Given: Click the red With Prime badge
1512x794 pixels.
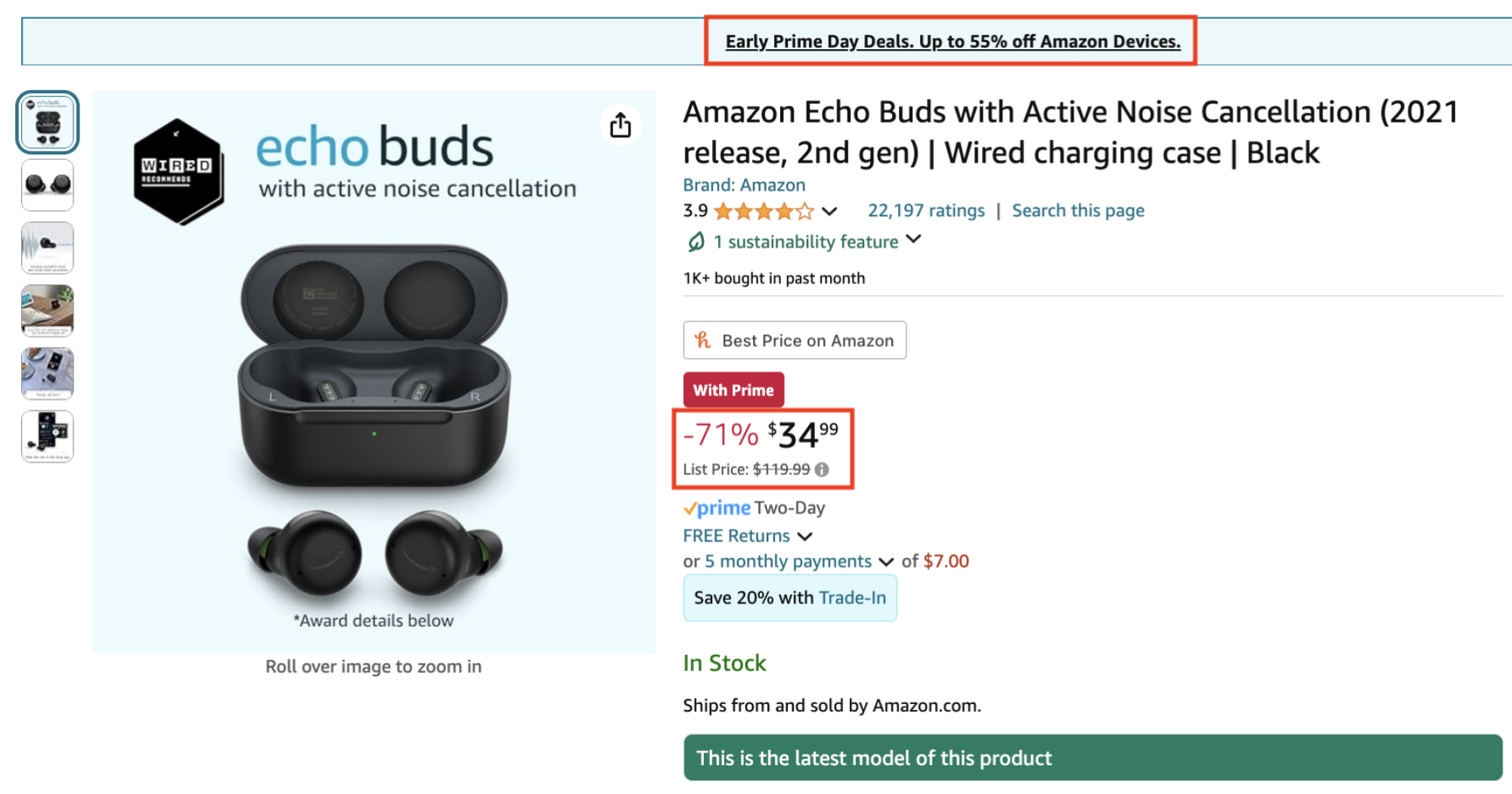Looking at the screenshot, I should tap(733, 389).
